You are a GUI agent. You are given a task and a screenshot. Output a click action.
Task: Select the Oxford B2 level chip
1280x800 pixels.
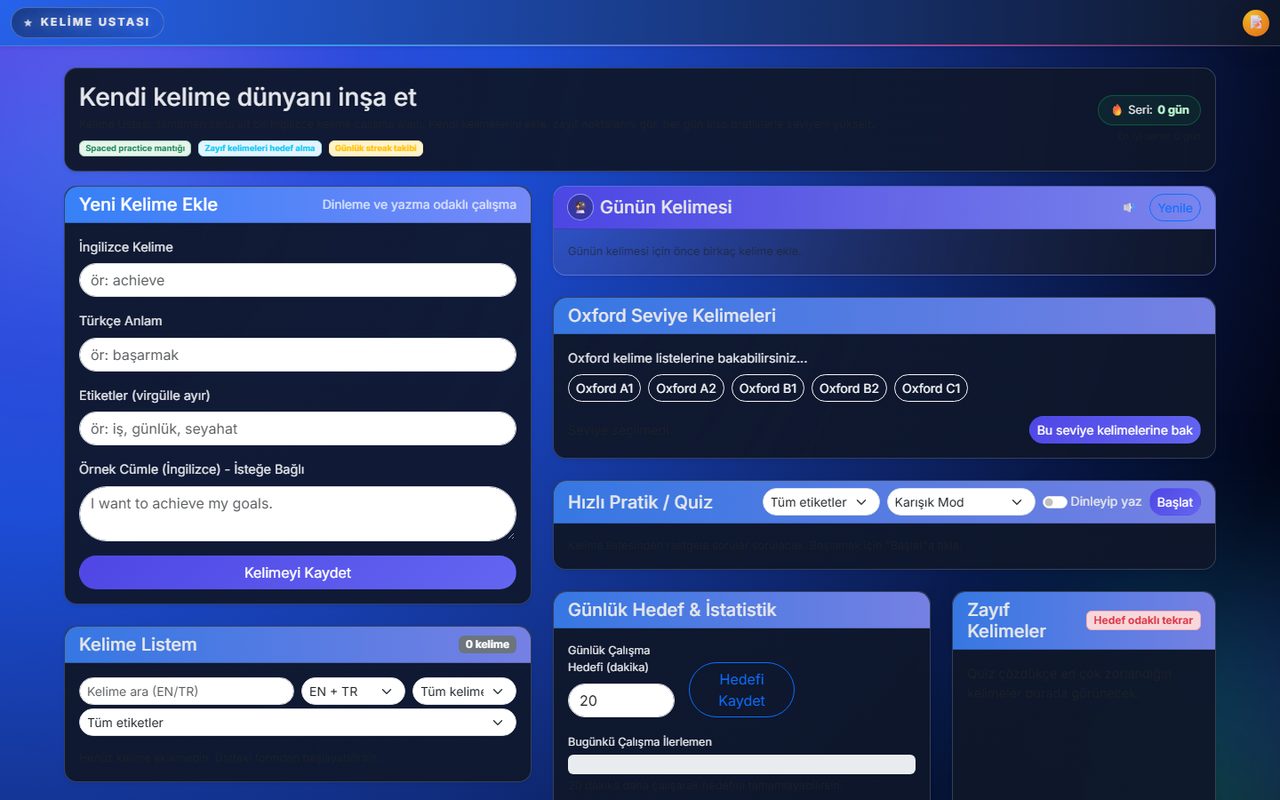tap(849, 388)
